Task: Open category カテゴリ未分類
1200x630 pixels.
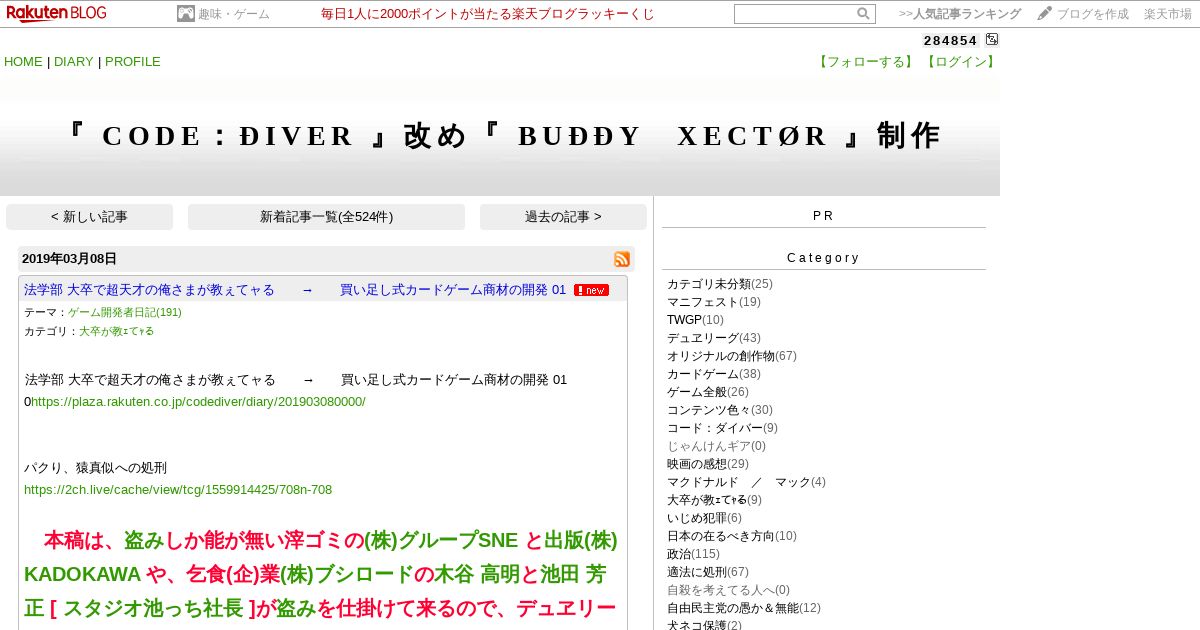Action: pos(709,284)
